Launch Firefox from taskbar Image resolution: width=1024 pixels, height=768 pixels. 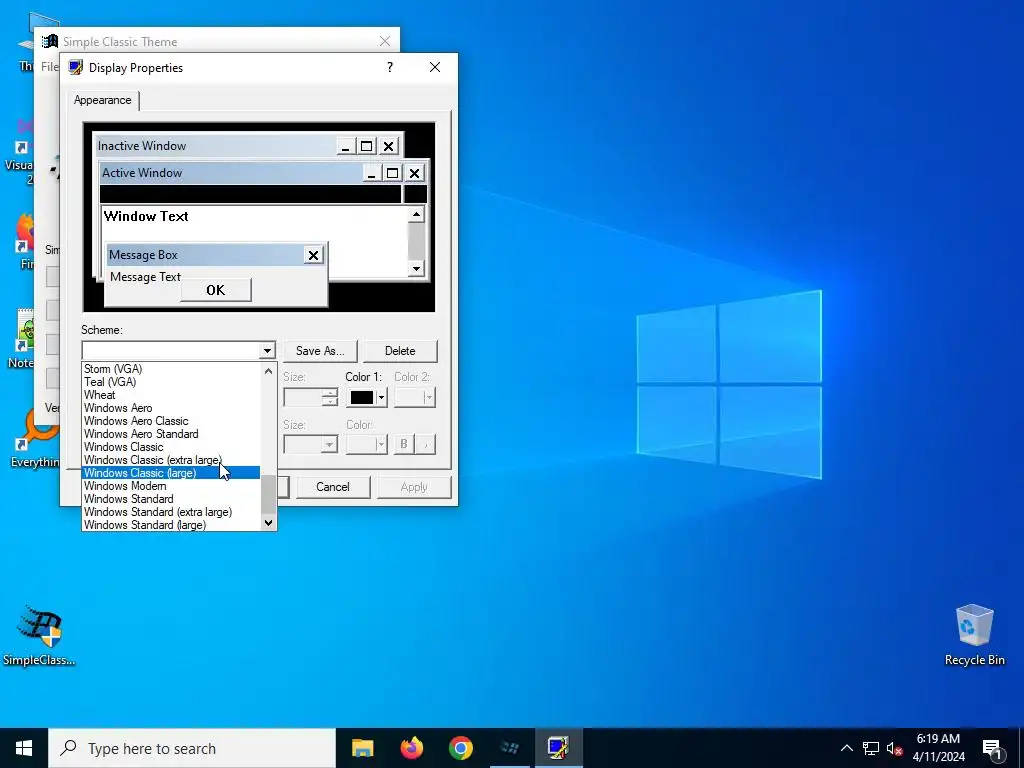411,748
